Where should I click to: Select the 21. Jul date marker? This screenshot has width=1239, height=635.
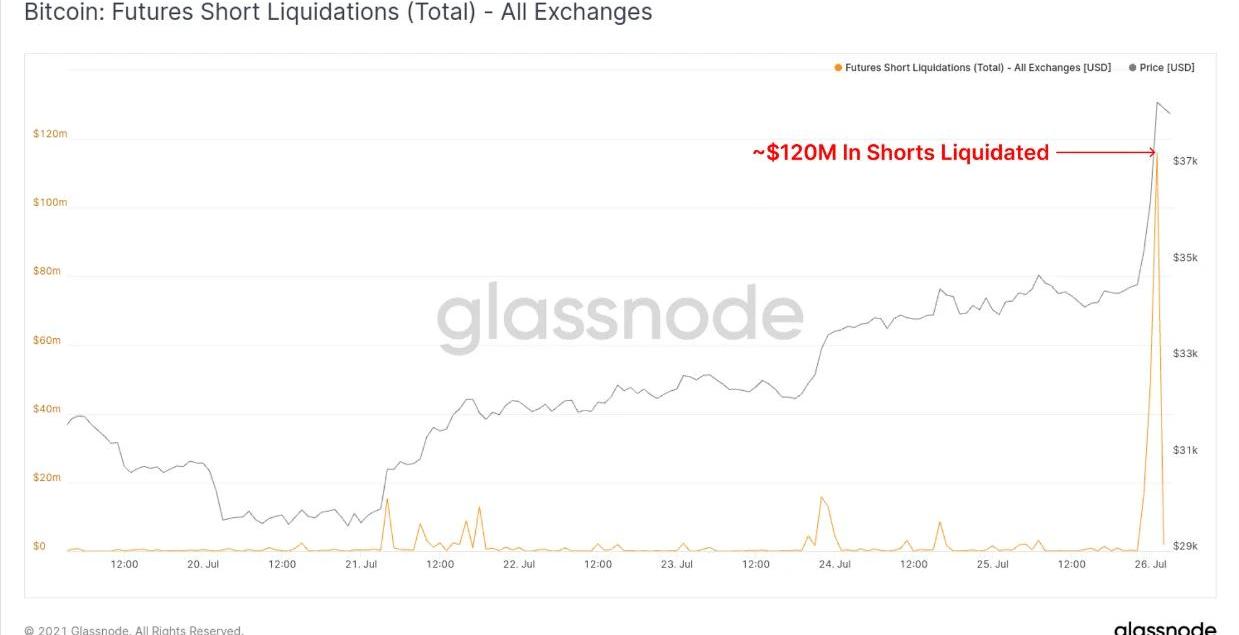tap(361, 564)
